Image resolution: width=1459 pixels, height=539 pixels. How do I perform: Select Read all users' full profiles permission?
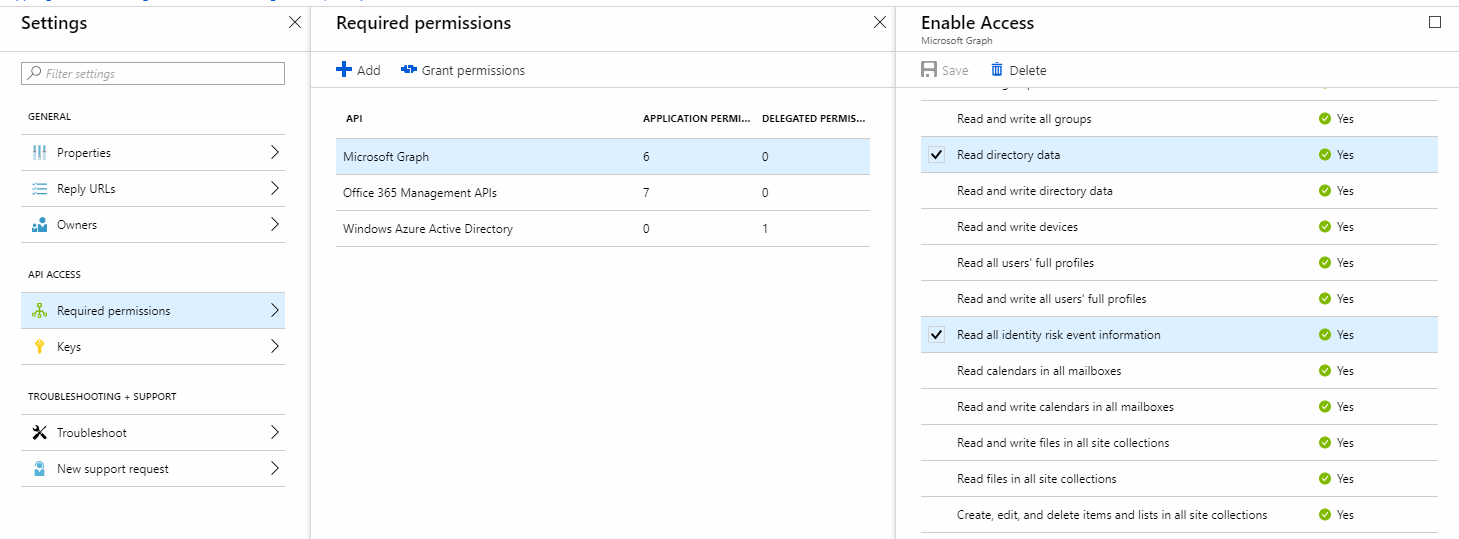coord(1179,263)
